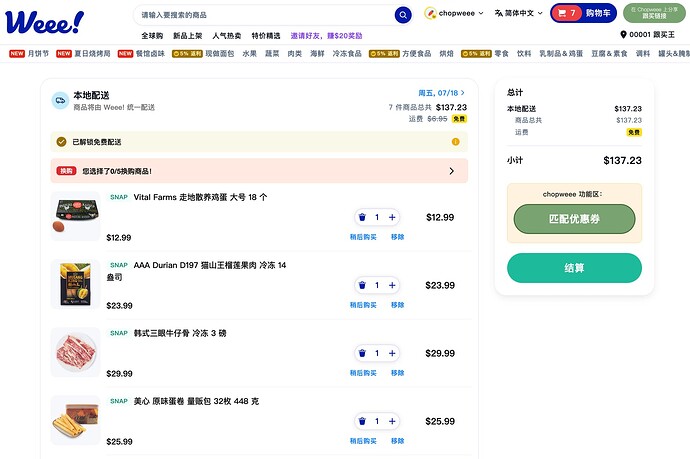Viewport: 690px width, 459px height.
Task: Increase Vital Farms eggs quantity
Action: click(392, 217)
